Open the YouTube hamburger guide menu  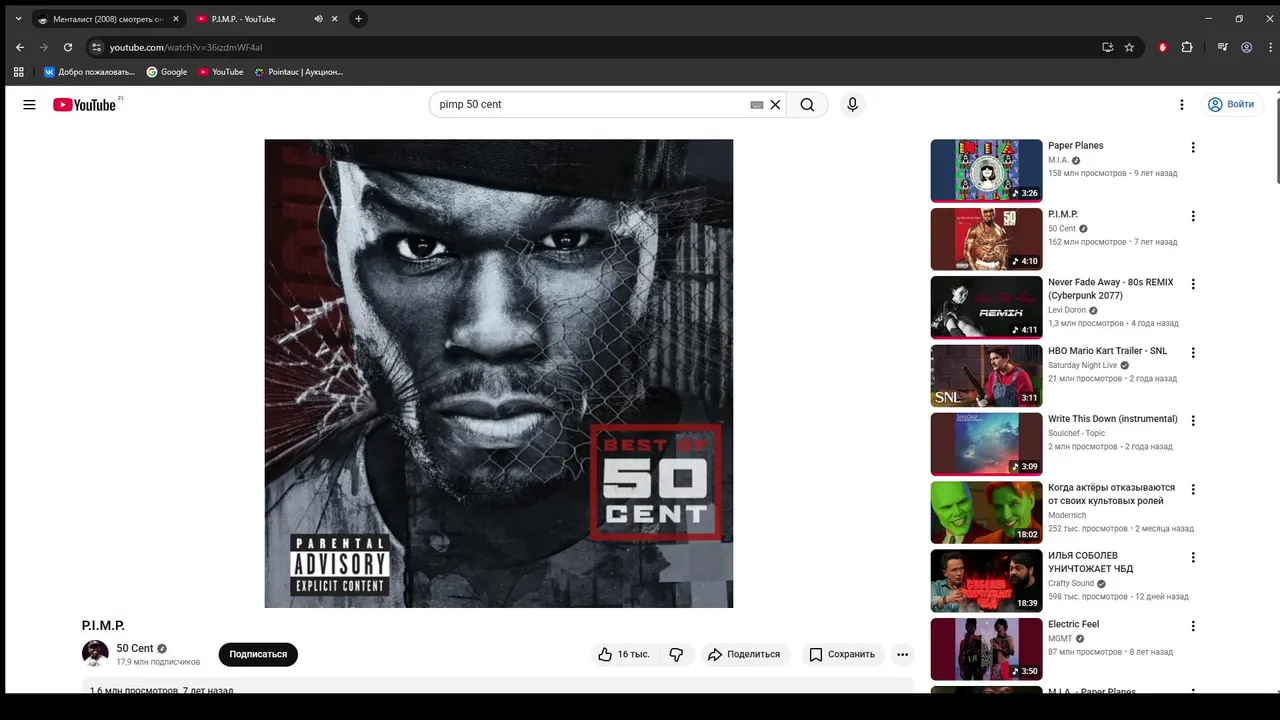(x=29, y=105)
